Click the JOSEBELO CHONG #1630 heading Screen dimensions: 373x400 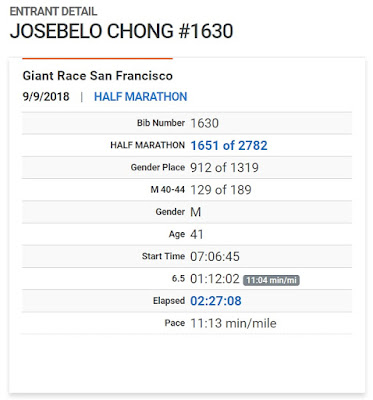pyautogui.click(x=121, y=31)
